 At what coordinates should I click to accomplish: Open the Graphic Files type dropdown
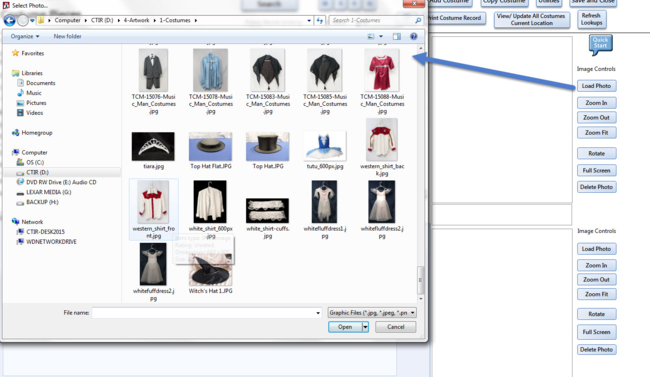coord(372,313)
